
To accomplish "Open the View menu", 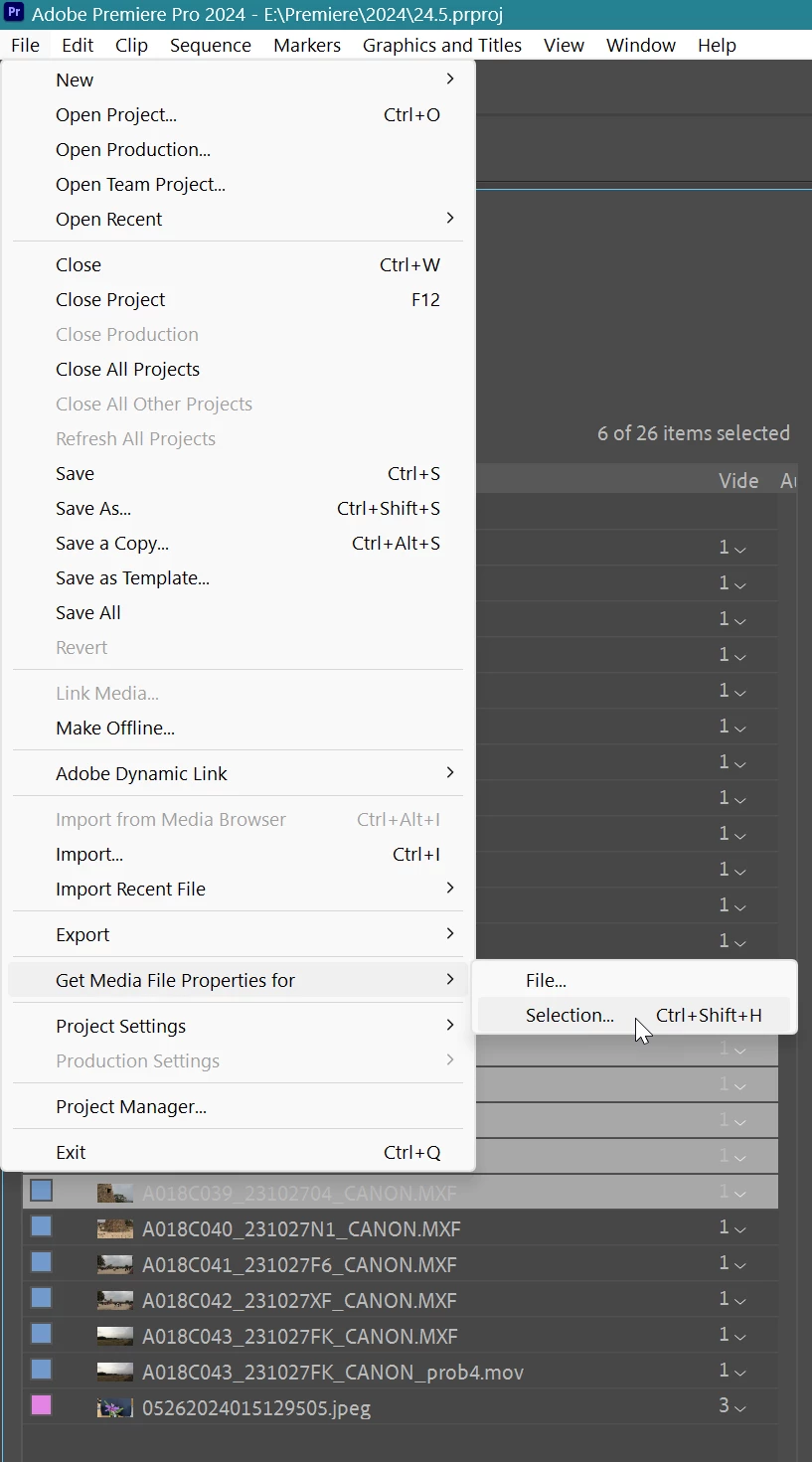I will [x=565, y=46].
